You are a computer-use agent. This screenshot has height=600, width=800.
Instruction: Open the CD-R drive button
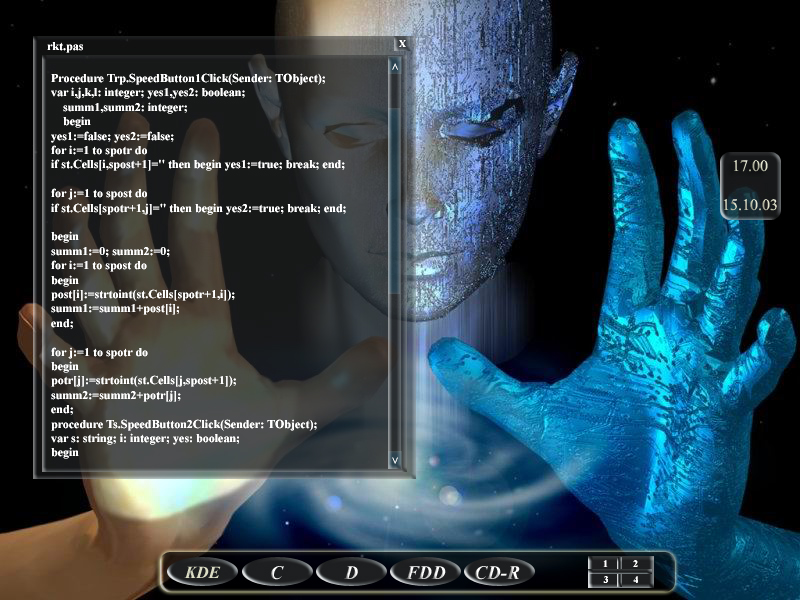(499, 573)
